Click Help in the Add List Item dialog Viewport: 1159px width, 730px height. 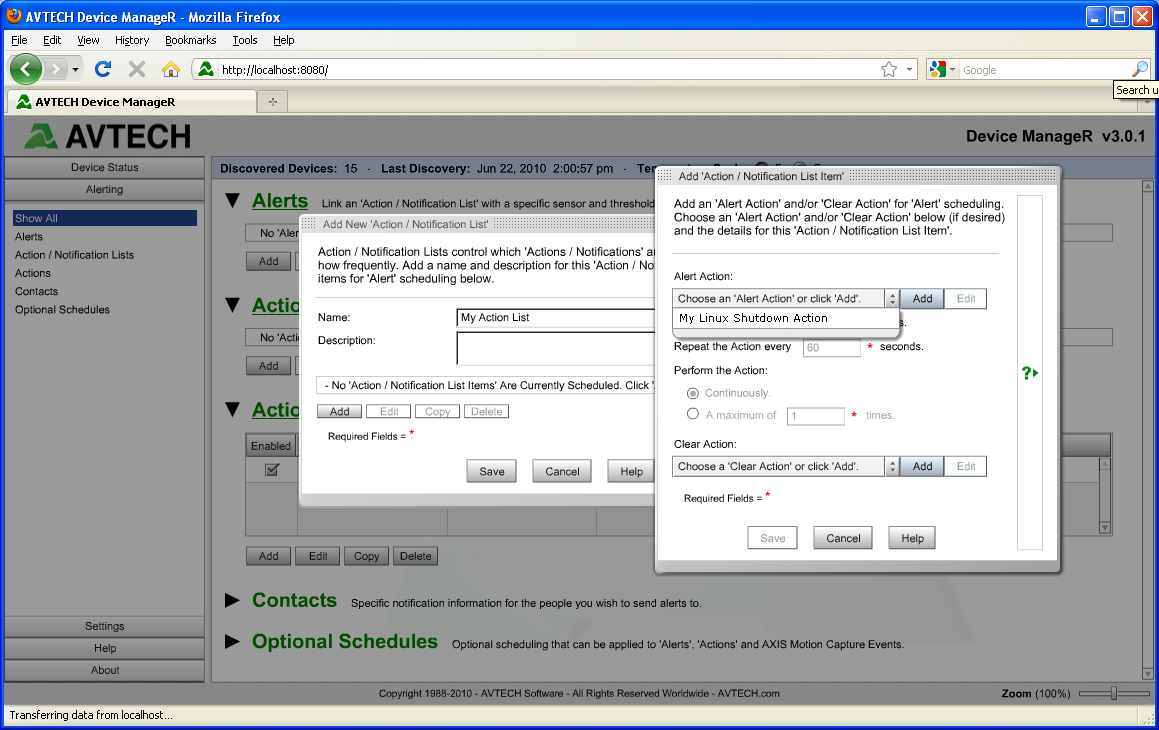point(912,538)
